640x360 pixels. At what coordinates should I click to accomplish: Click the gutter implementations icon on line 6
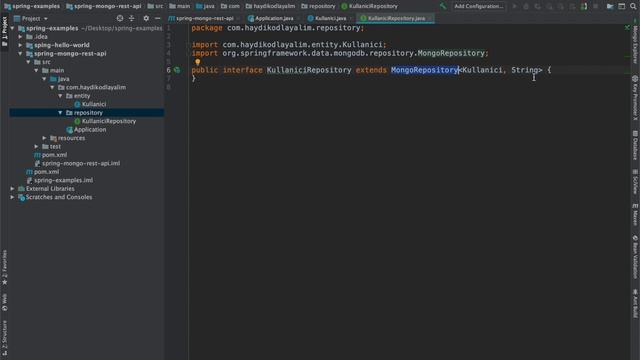[177, 70]
